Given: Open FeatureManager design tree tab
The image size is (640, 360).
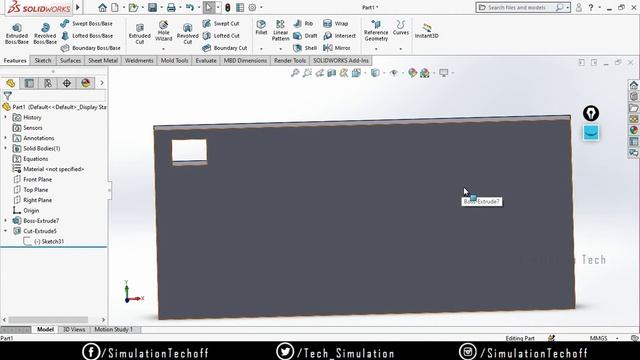Looking at the screenshot, I should 11,83.
